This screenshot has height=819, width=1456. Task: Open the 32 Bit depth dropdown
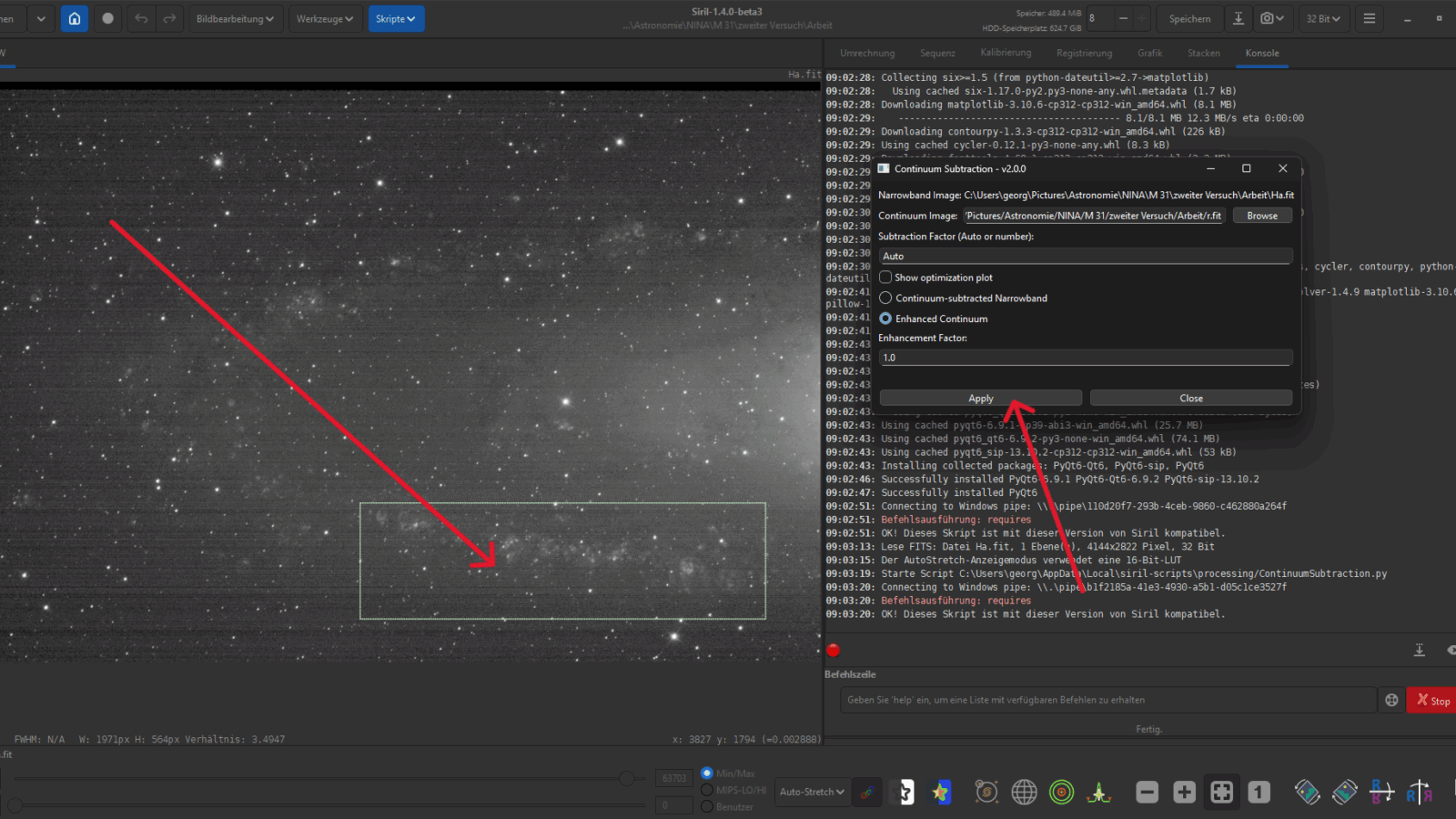1323,18
